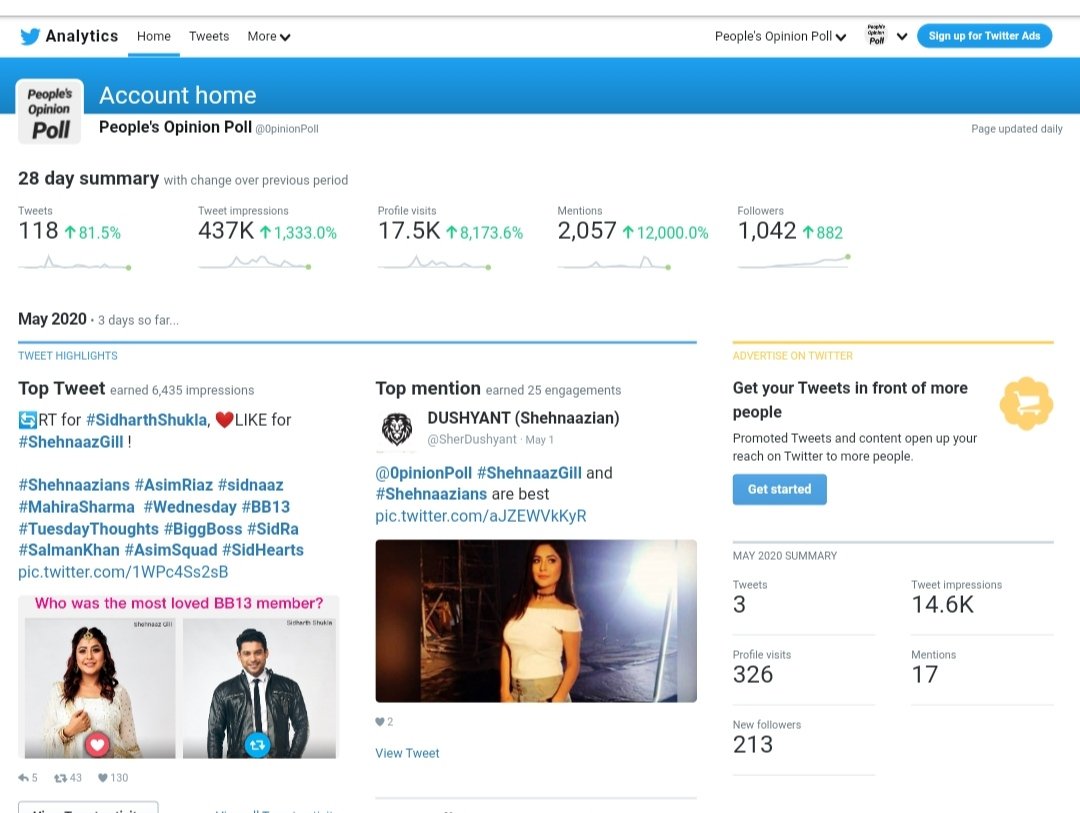Open the #SidharthShukla hashtag
This screenshot has width=1080, height=813.
pos(147,420)
